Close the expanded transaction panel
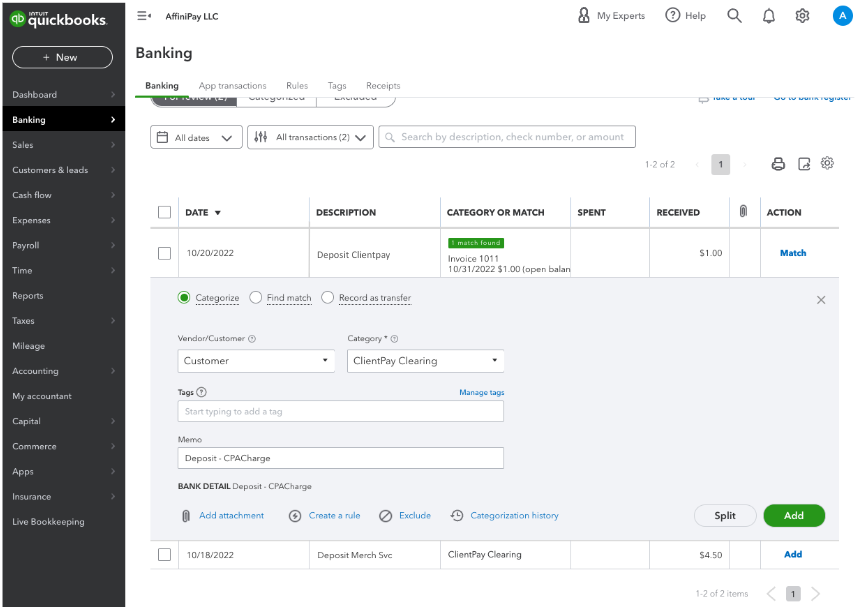 click(x=821, y=300)
